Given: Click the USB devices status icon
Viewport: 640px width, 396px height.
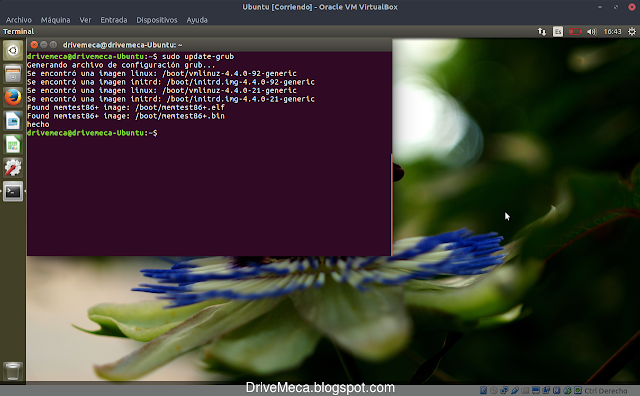Looking at the screenshot, I should pyautogui.click(x=515, y=391).
